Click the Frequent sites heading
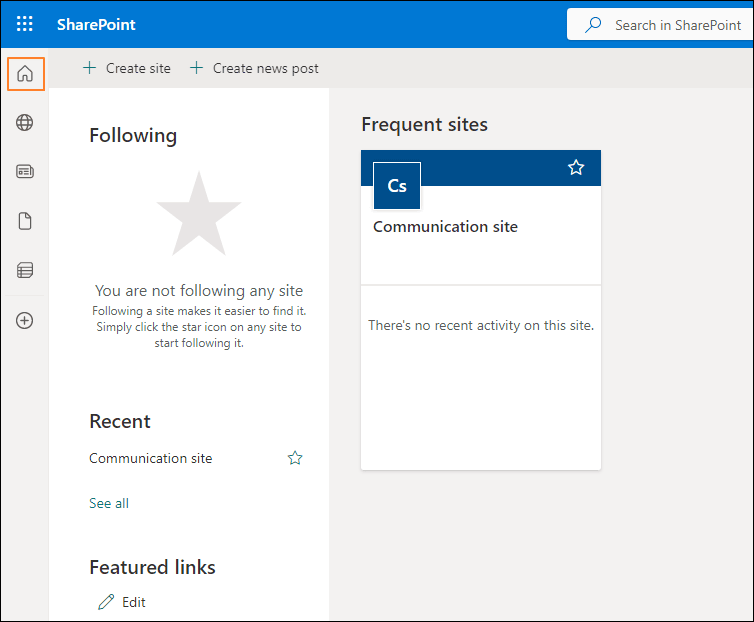 coord(425,125)
